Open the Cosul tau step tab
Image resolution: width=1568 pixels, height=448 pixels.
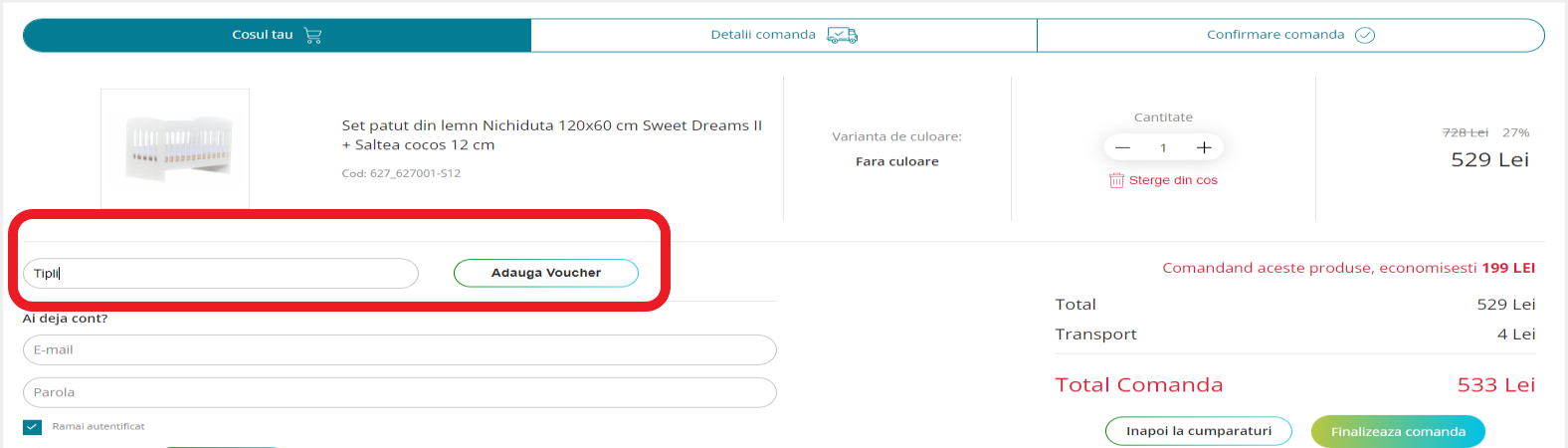(x=263, y=35)
